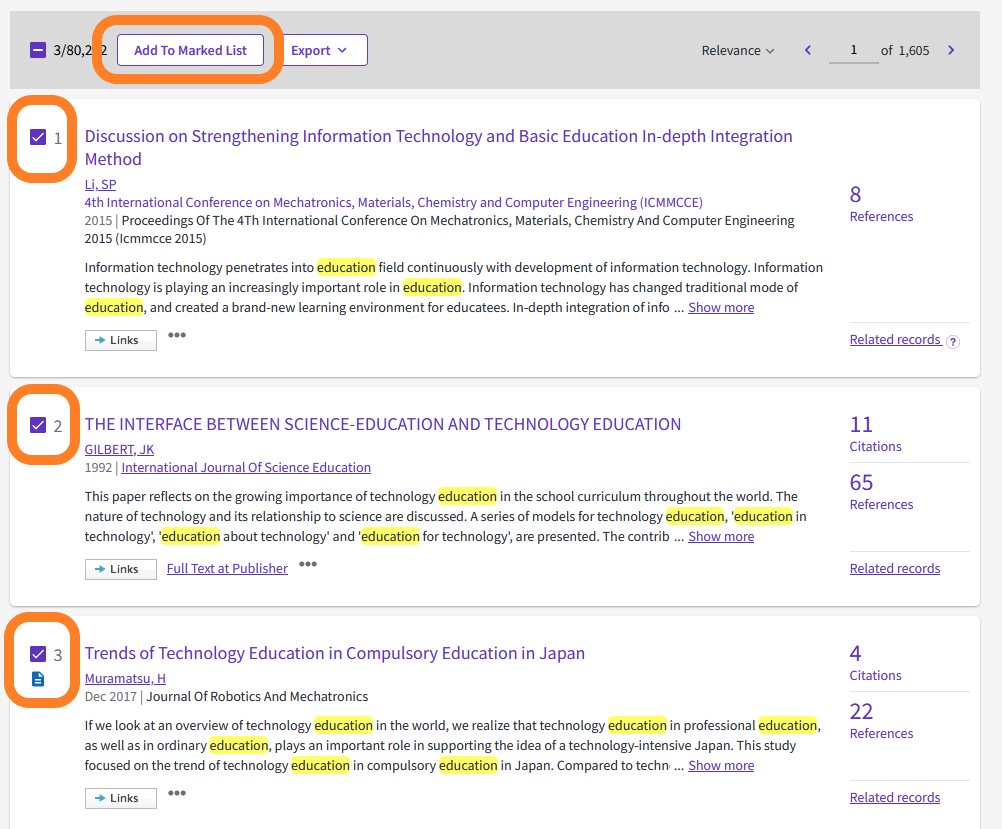
Task: Open author link Muramatsu, H
Action: 125,679
